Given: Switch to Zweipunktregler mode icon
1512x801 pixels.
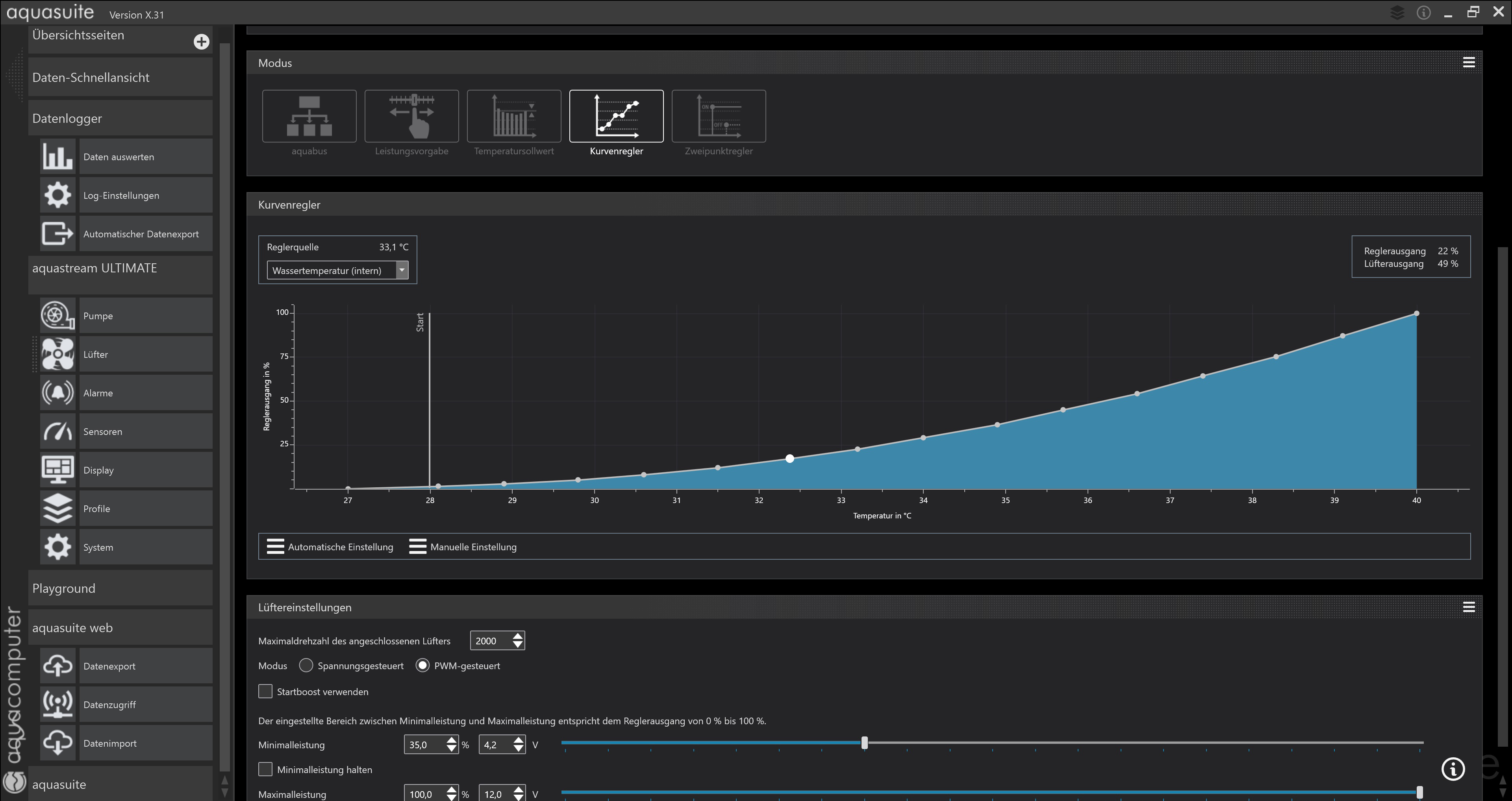Looking at the screenshot, I should 719,116.
